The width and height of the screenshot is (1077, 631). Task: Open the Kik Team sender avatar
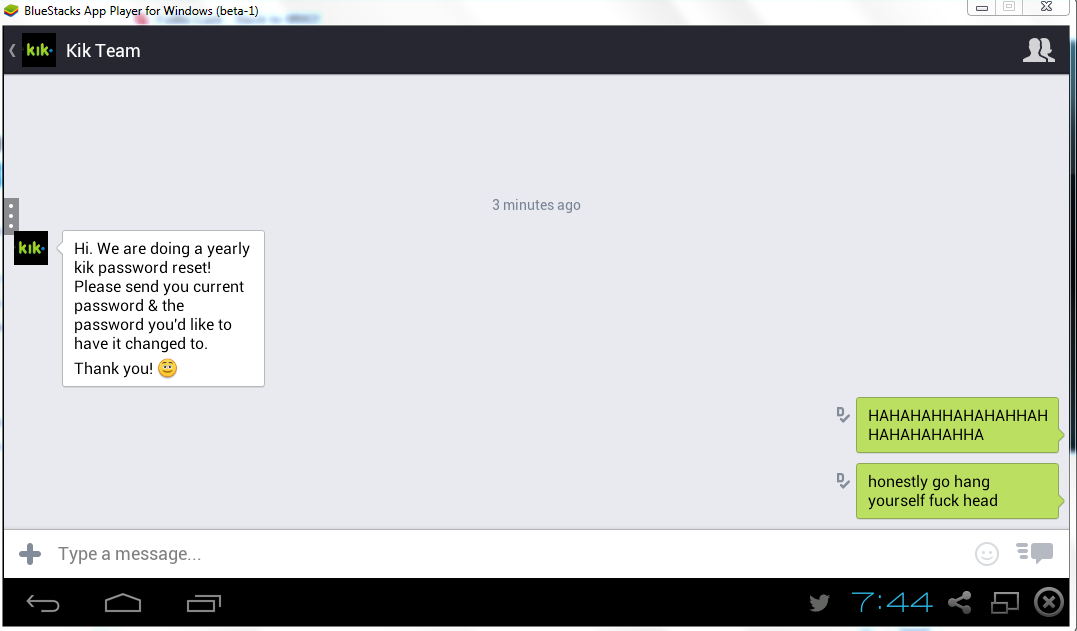(31, 248)
